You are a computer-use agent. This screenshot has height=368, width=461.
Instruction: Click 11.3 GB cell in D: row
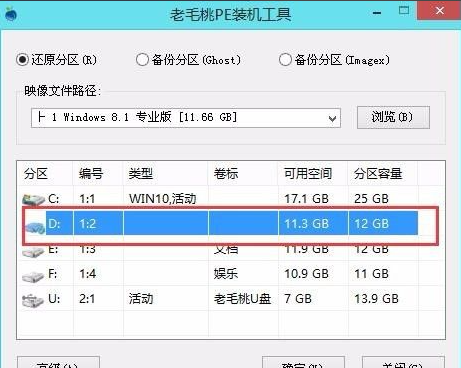306,223
